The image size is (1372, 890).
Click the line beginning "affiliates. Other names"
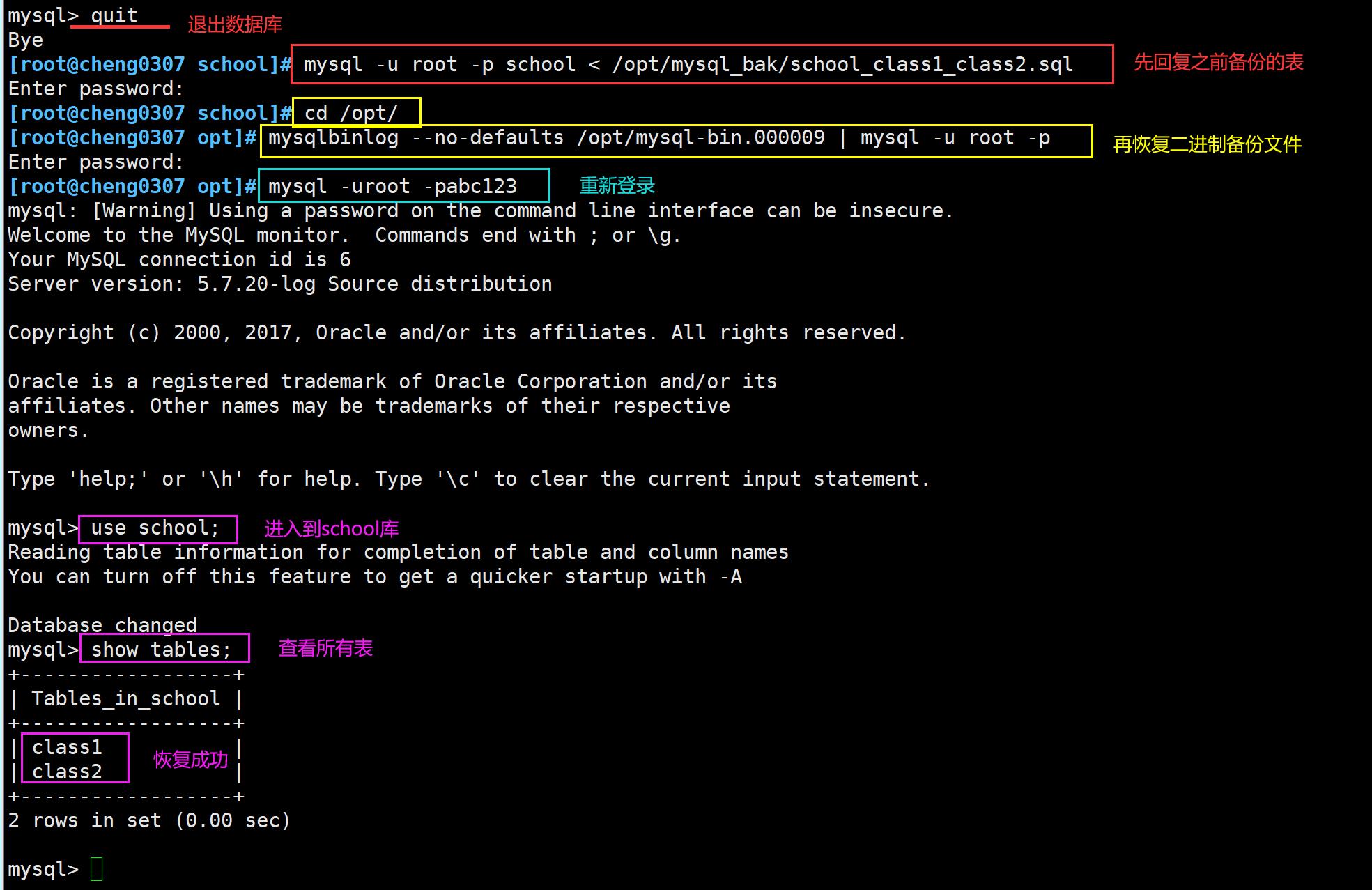click(369, 406)
